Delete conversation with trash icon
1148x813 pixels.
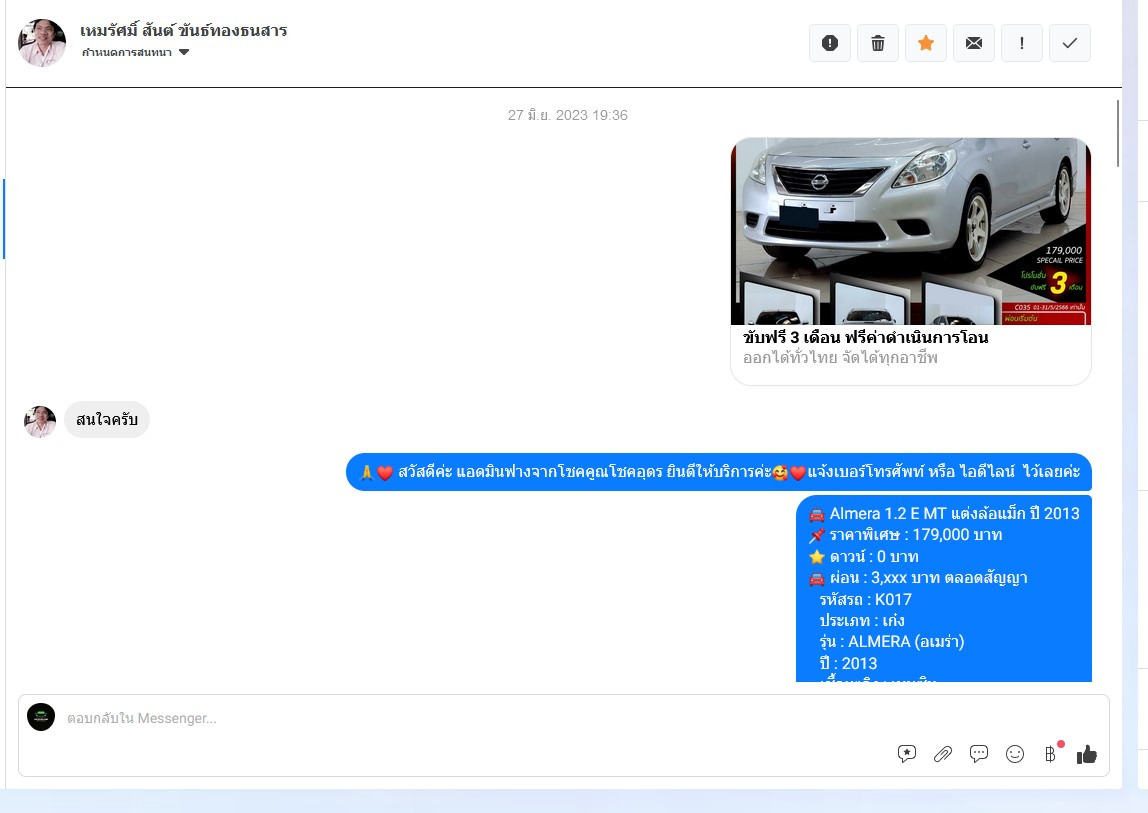[x=878, y=43]
